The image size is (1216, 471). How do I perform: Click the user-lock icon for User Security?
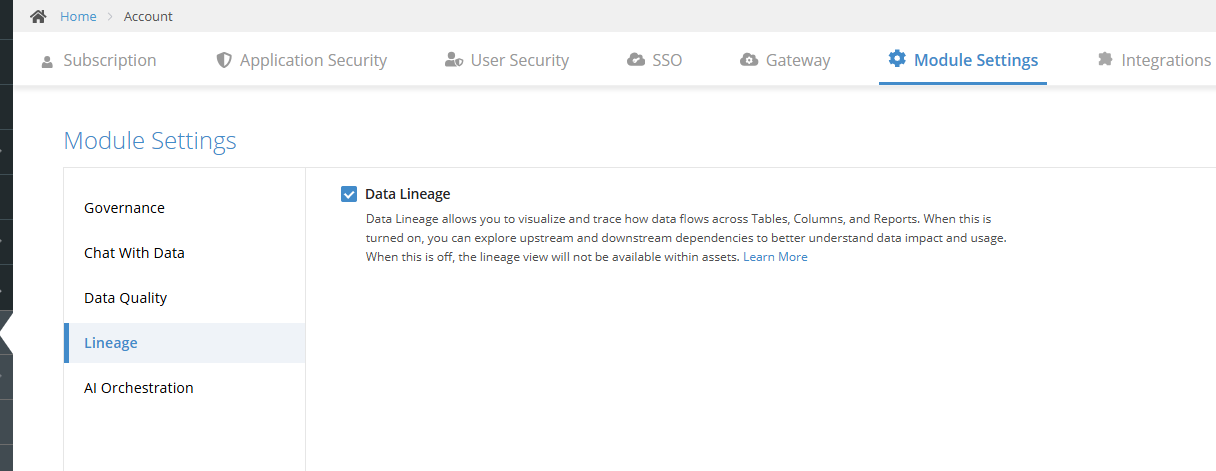(x=454, y=60)
